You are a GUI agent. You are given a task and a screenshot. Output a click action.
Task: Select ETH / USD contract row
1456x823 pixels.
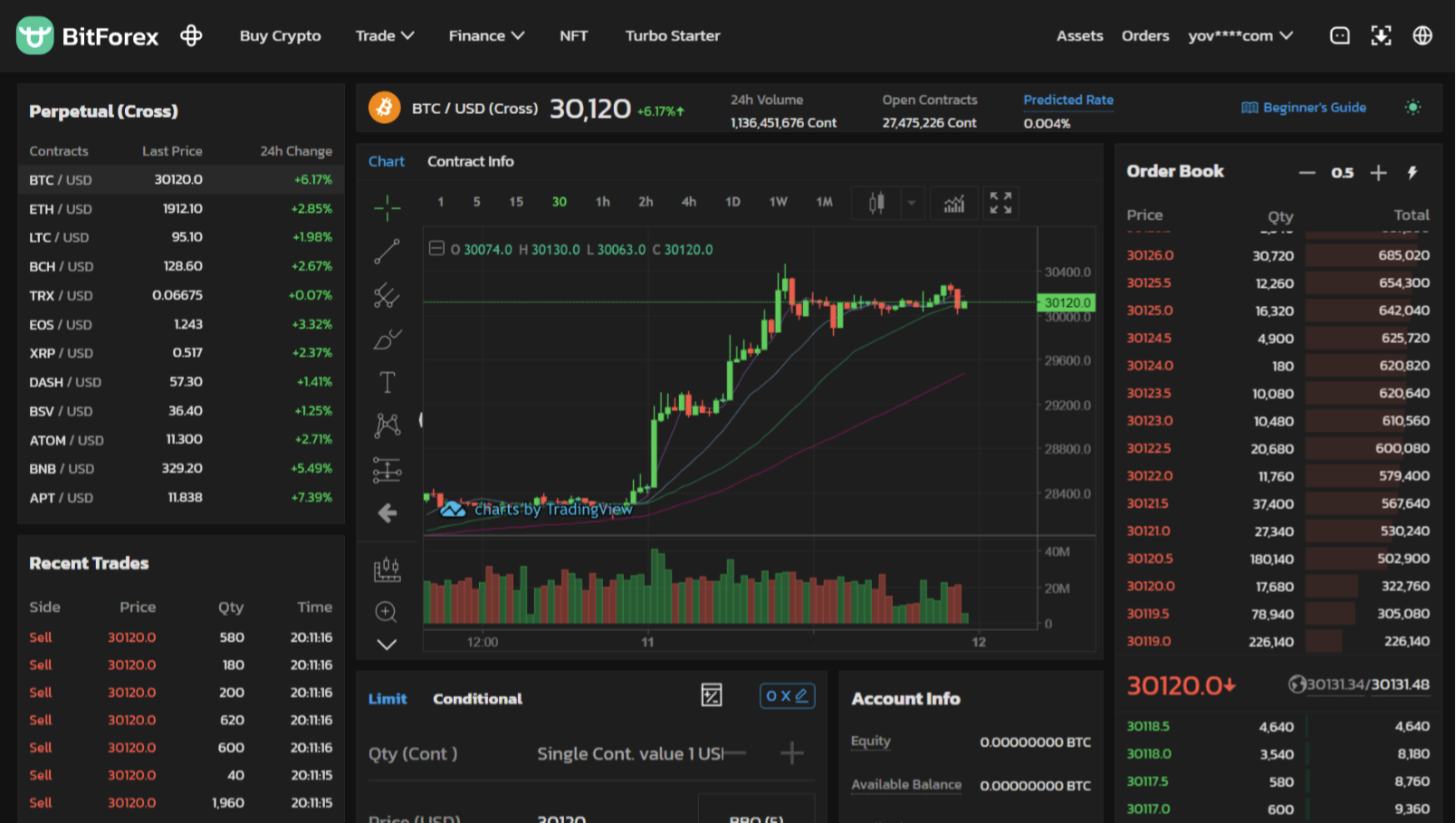pyautogui.click(x=181, y=208)
